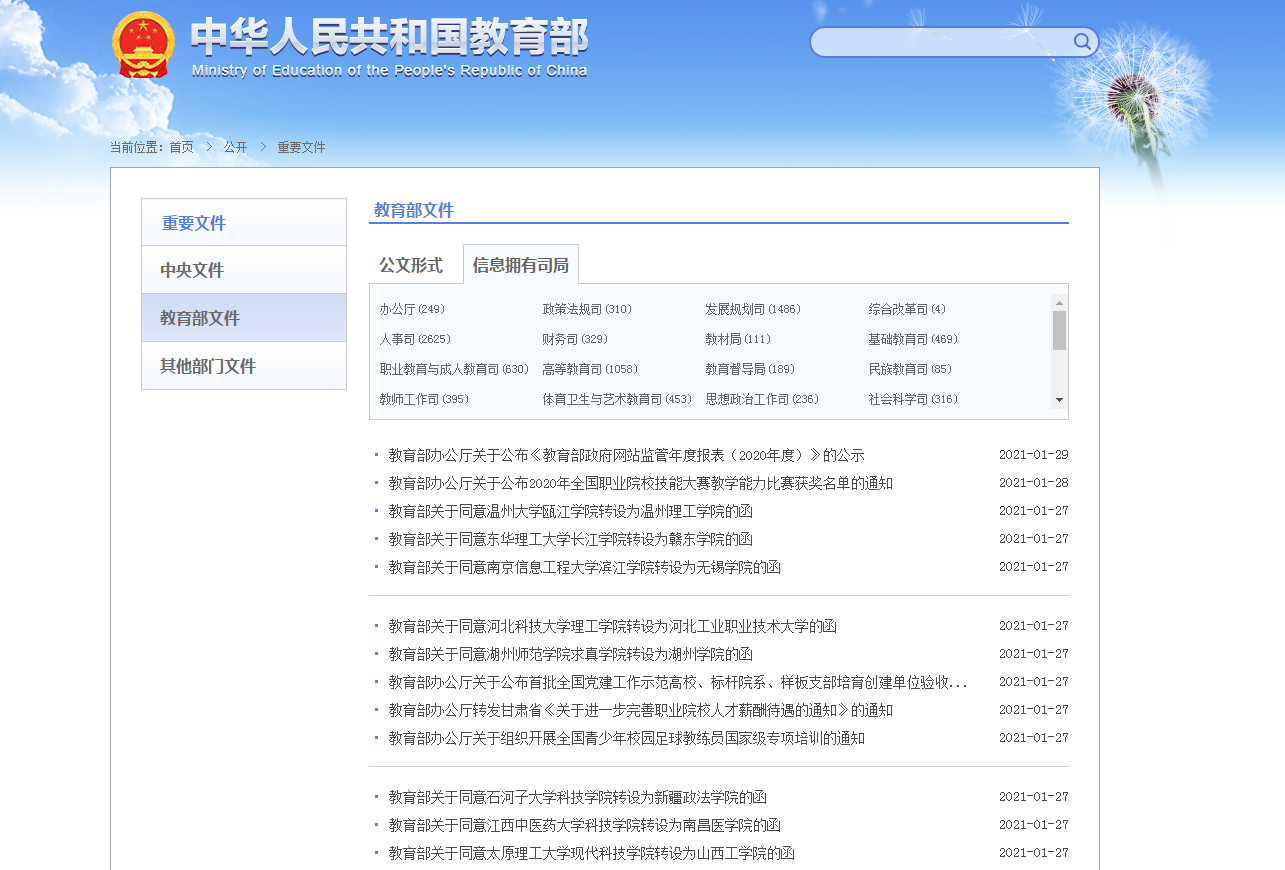Filter by 综合改革司 (4)
This screenshot has width=1285, height=870.
click(907, 310)
